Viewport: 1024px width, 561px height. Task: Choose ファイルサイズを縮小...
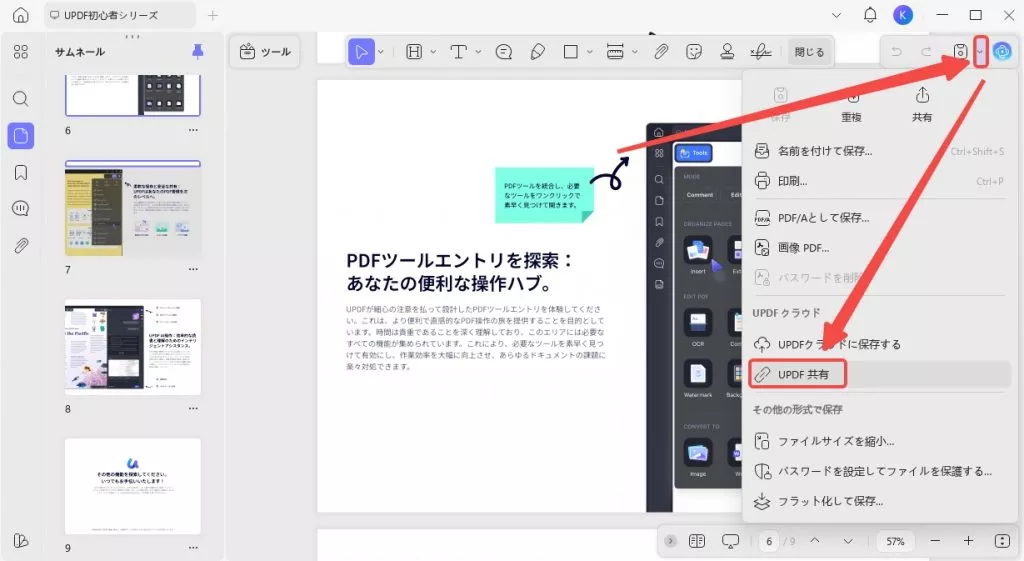880,441
